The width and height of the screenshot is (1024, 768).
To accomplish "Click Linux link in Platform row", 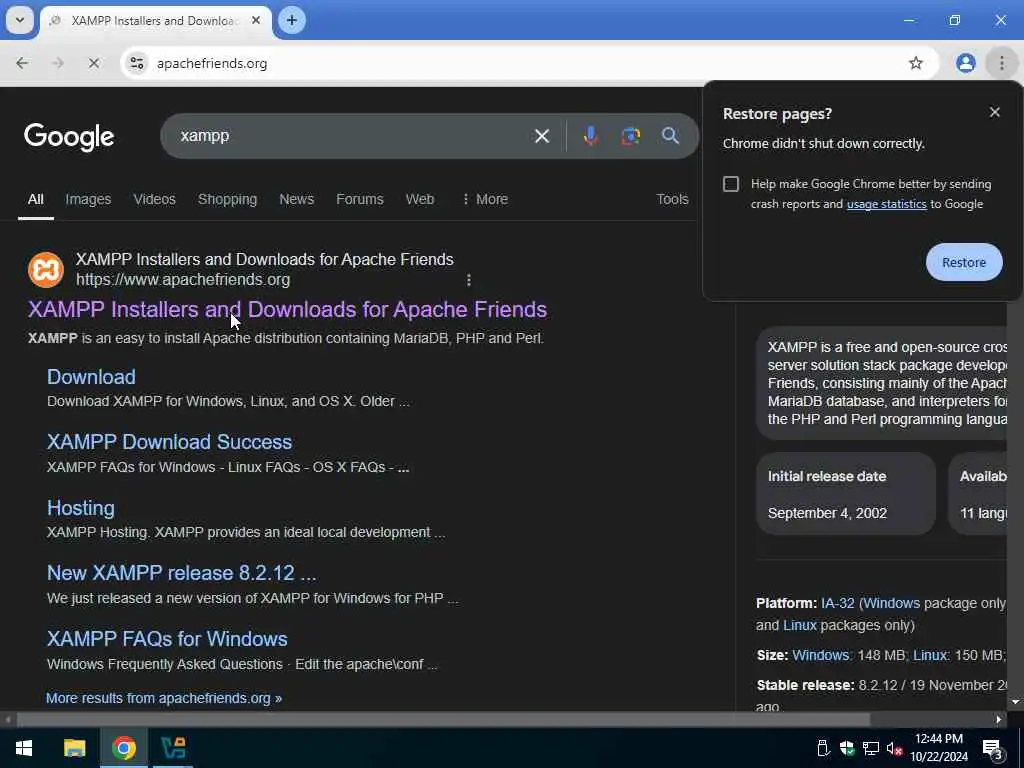I will coord(800,626).
